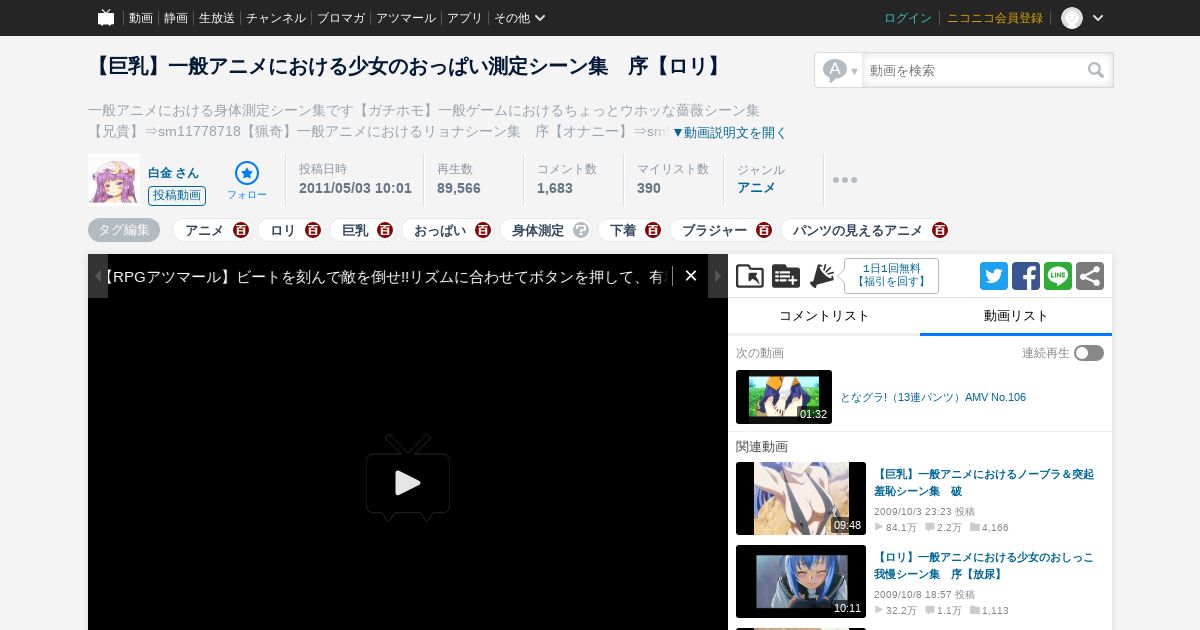Select the パンツの見えるアニメ tag
The width and height of the screenshot is (1200, 630).
858,230
